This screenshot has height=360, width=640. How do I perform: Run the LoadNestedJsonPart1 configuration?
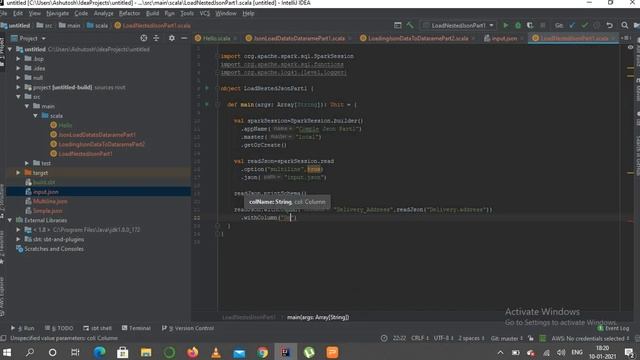[506, 25]
